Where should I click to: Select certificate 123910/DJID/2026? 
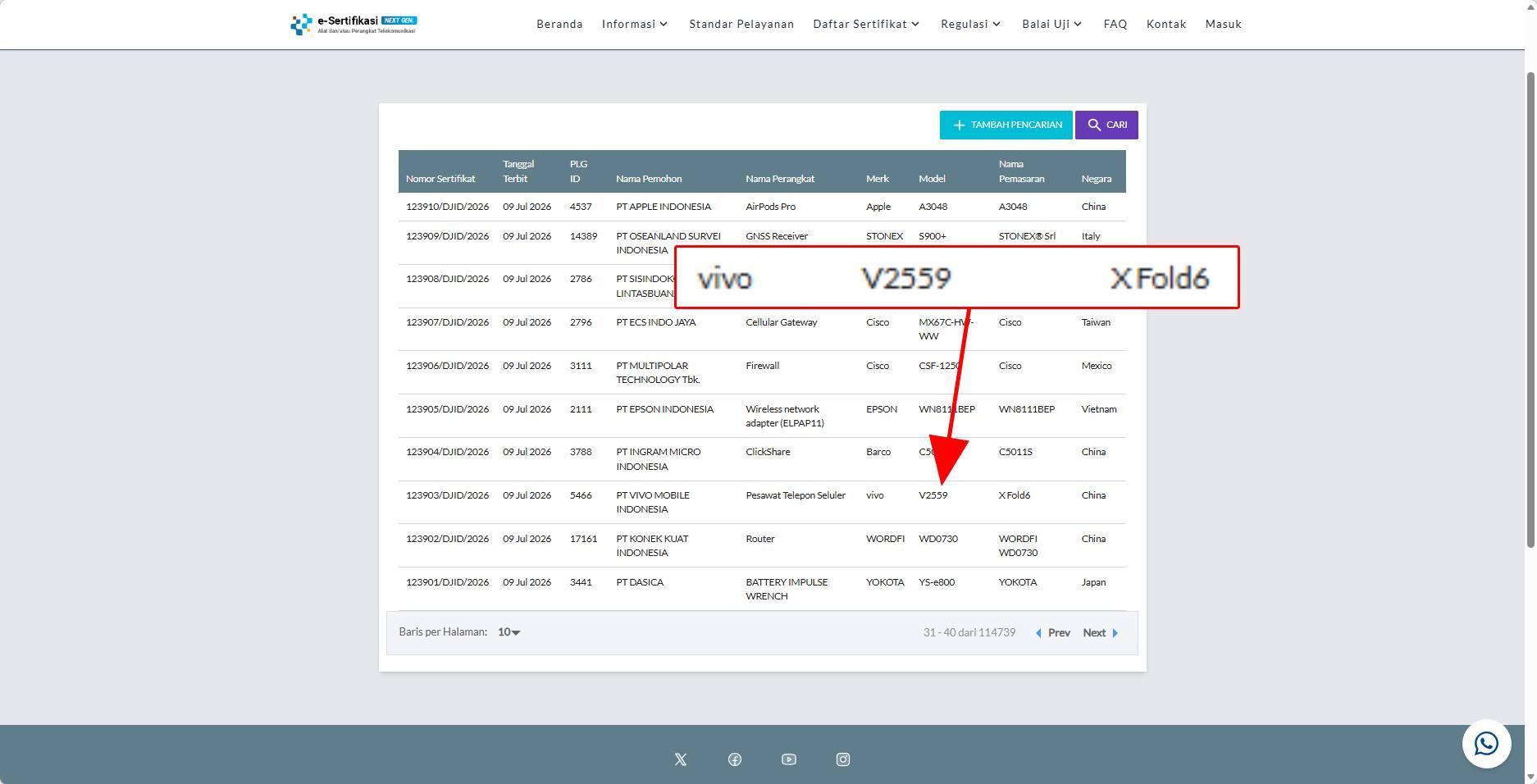coord(447,207)
